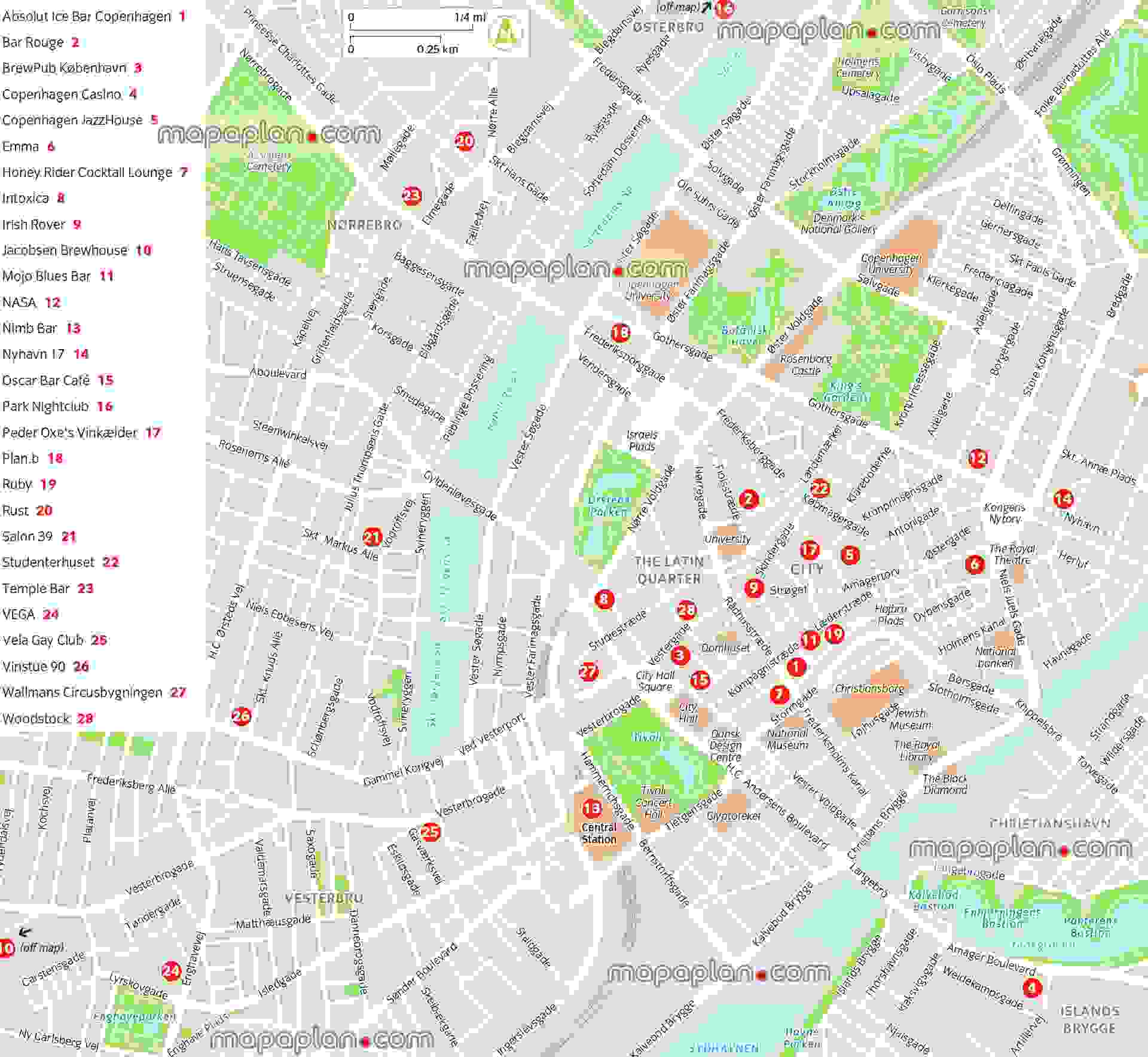Click map marker 23 near Elmegade

coord(411,195)
